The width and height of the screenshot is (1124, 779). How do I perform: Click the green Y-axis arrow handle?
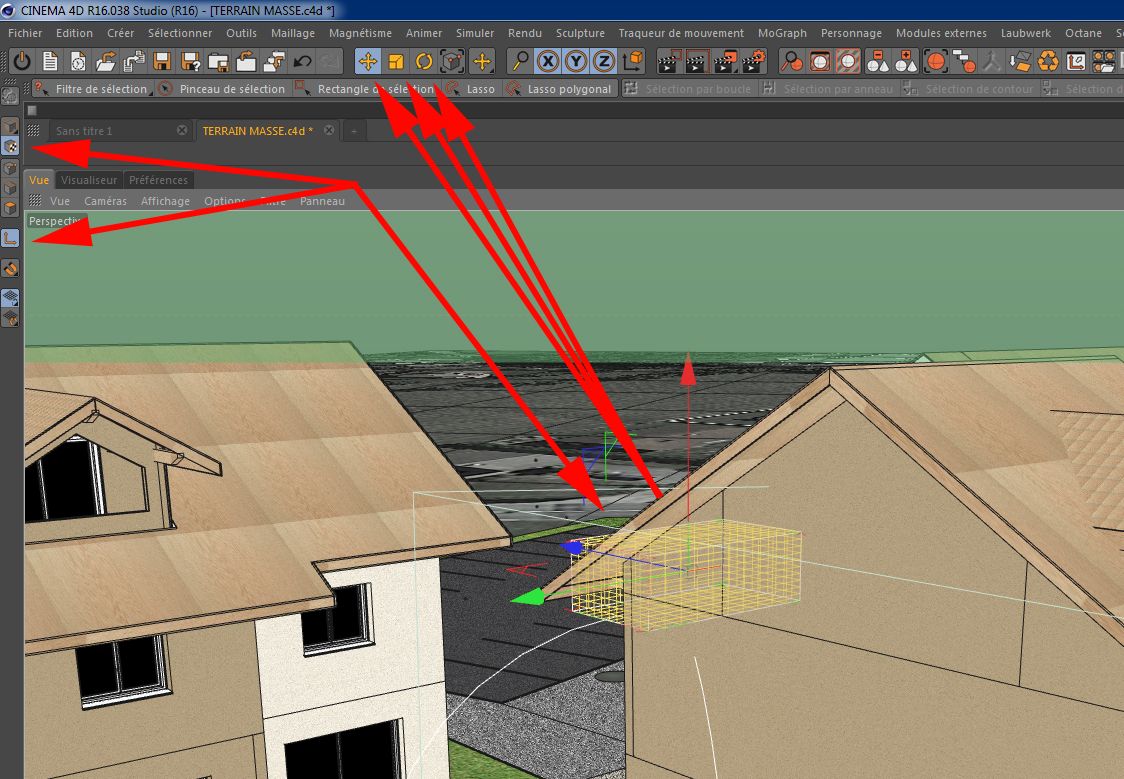pos(527,596)
